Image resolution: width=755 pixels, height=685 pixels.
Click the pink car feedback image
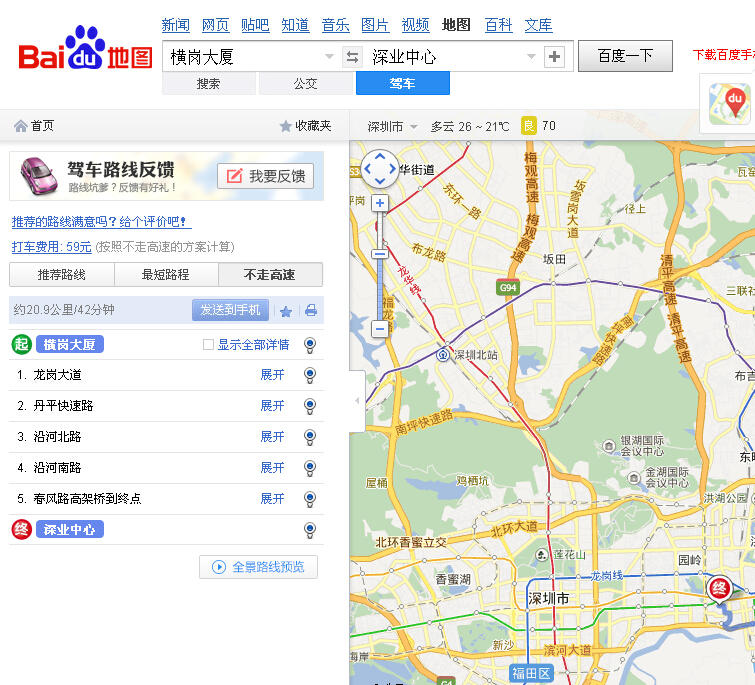39,176
